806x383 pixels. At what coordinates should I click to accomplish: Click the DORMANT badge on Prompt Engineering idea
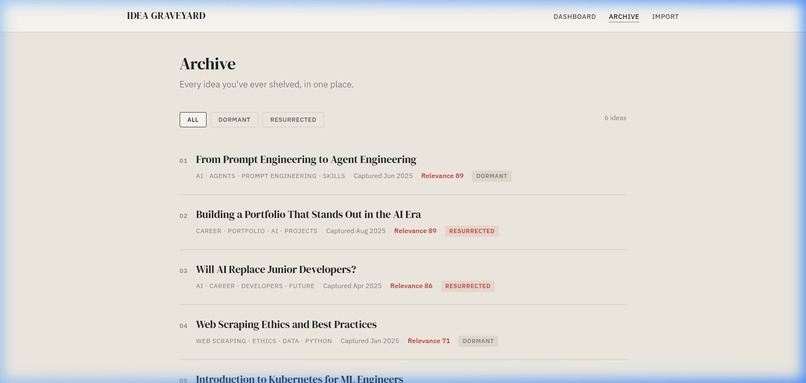point(491,176)
